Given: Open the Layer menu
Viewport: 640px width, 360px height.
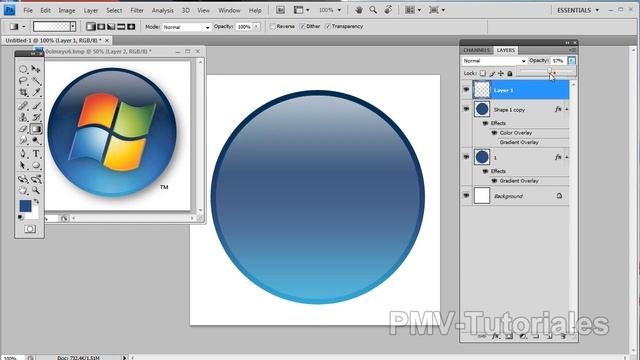Looking at the screenshot, I should (91, 10).
